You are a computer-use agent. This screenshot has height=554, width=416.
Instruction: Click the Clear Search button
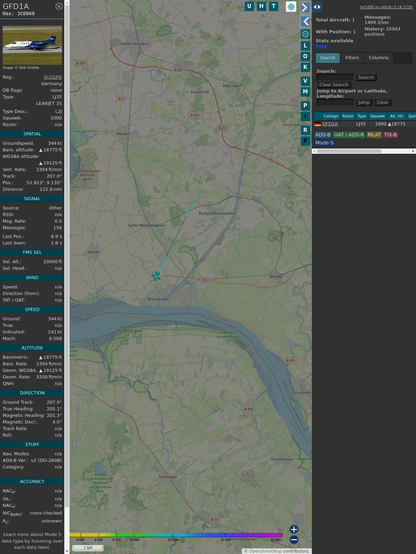(334, 85)
